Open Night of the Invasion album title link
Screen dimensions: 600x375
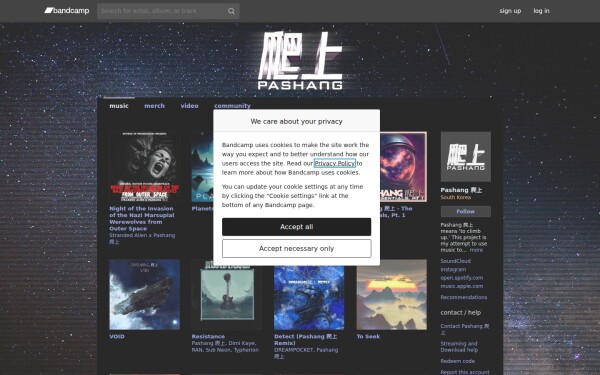(142, 218)
